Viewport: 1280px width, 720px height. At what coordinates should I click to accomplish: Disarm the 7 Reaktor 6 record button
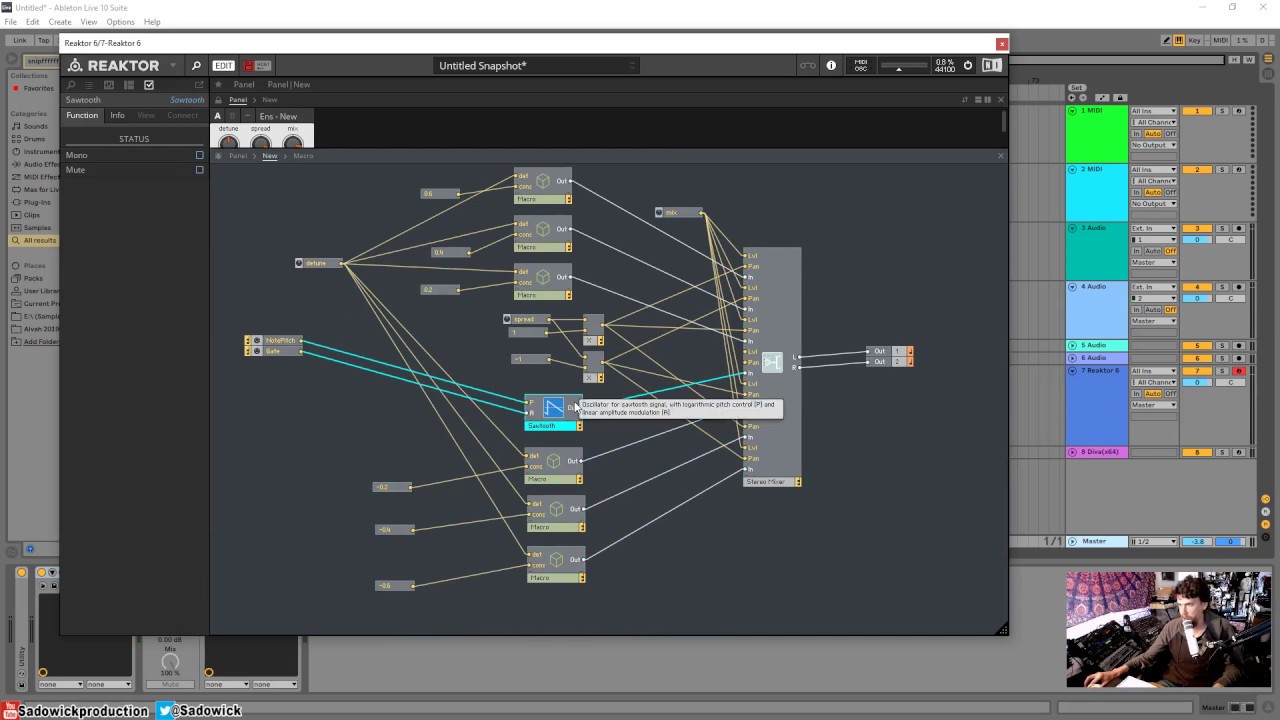click(1238, 371)
